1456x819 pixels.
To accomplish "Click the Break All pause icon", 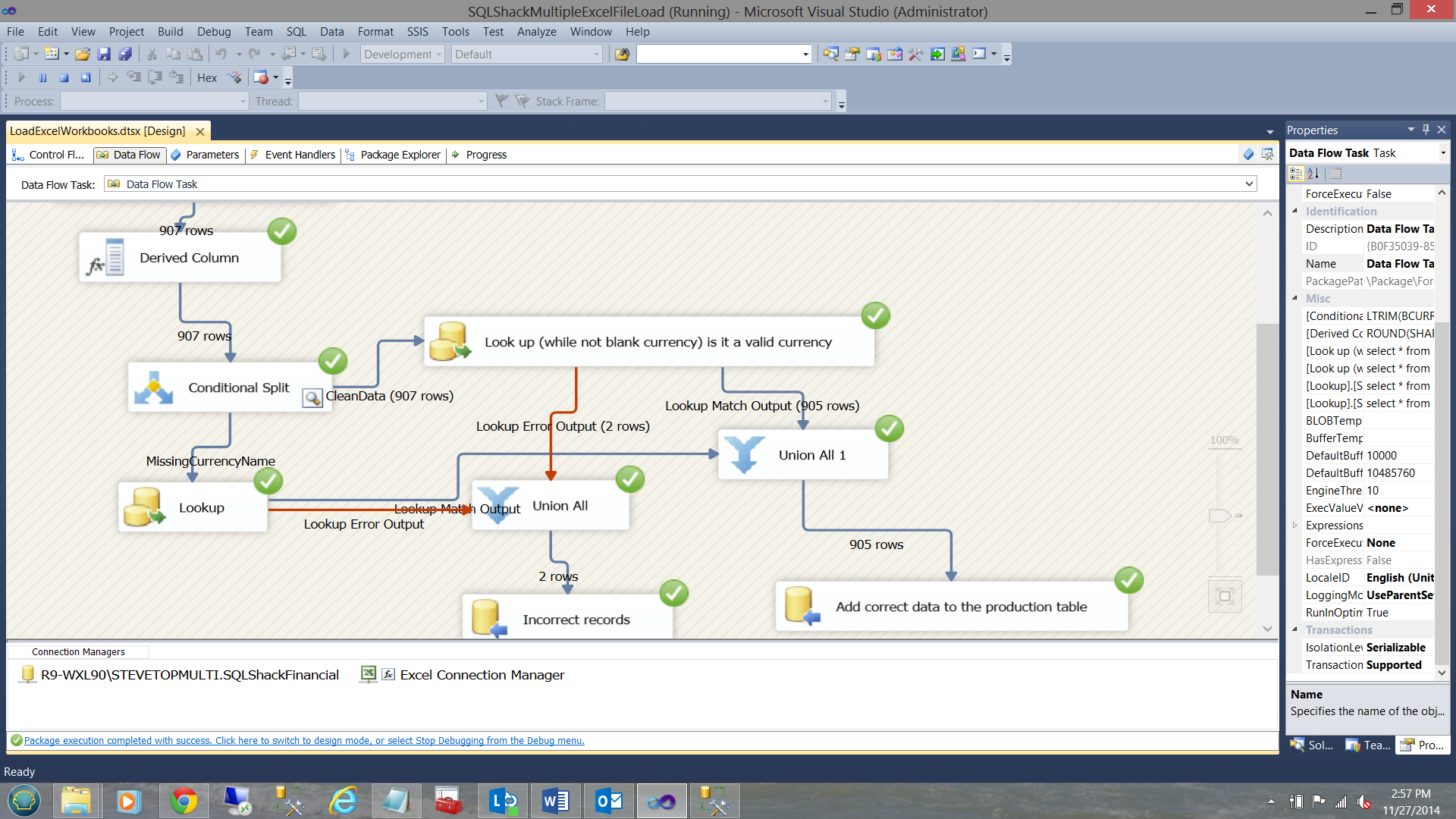I will coord(43,77).
